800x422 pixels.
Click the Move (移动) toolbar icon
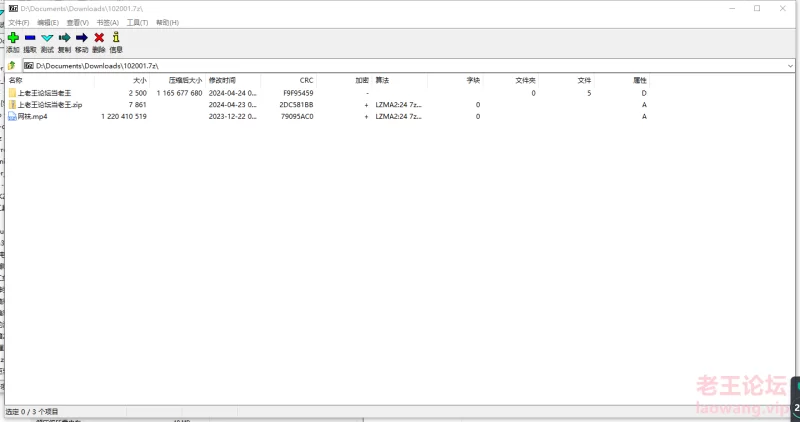coord(81,38)
